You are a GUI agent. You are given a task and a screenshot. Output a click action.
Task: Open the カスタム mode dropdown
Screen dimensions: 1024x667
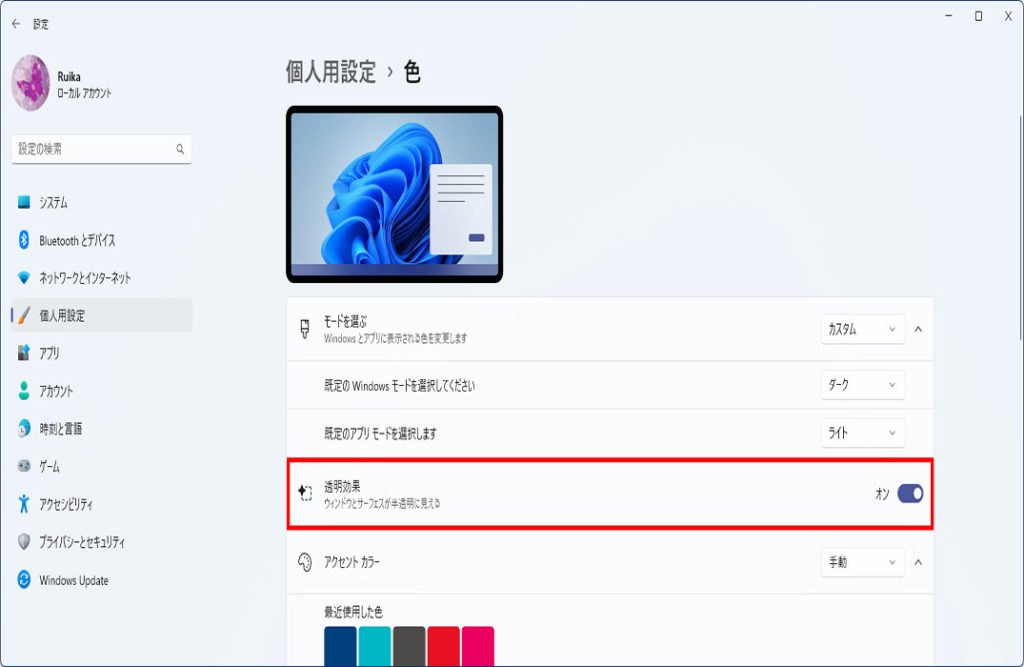[862, 329]
